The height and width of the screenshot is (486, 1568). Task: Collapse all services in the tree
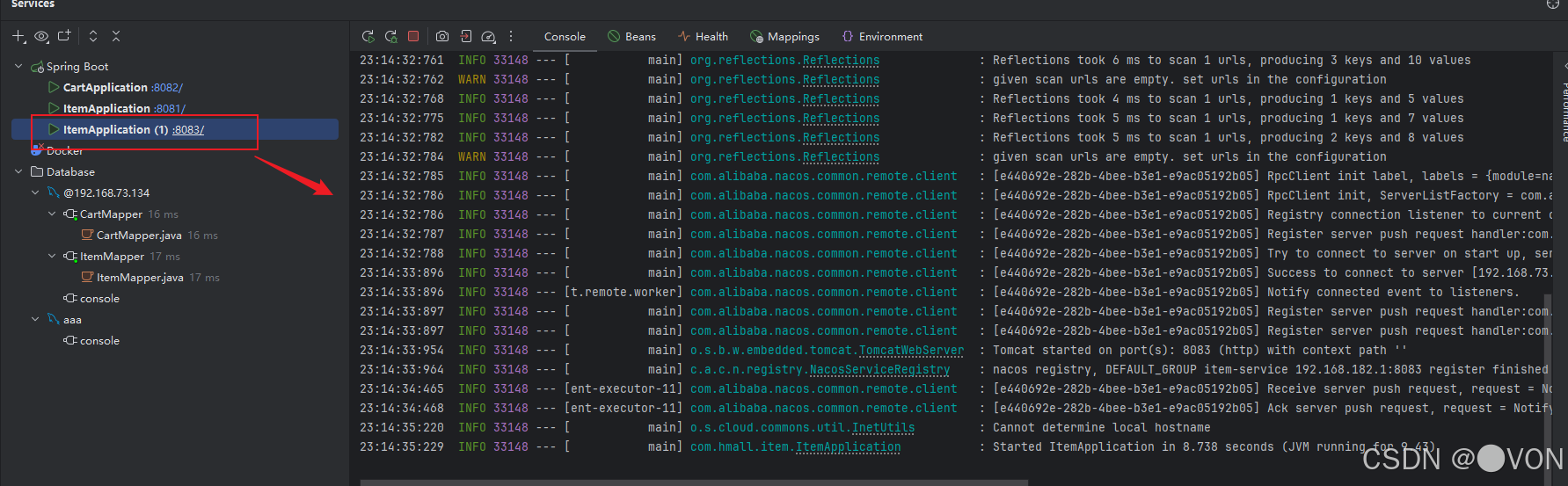point(116,36)
